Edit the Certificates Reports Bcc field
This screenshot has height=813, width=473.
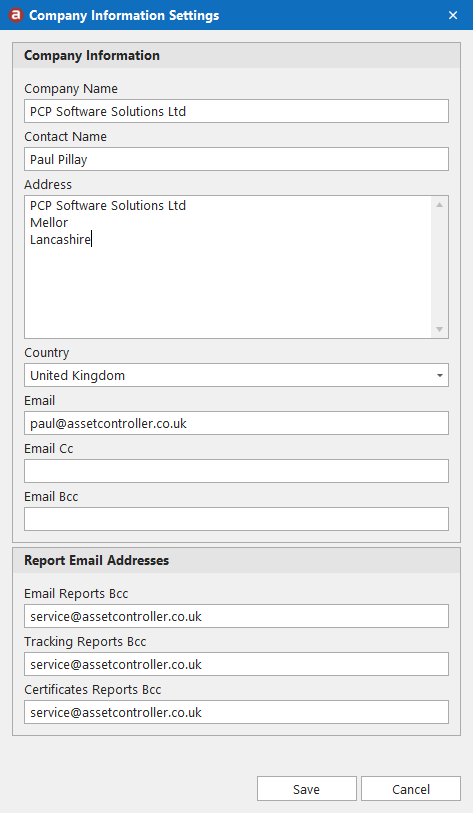(236, 712)
